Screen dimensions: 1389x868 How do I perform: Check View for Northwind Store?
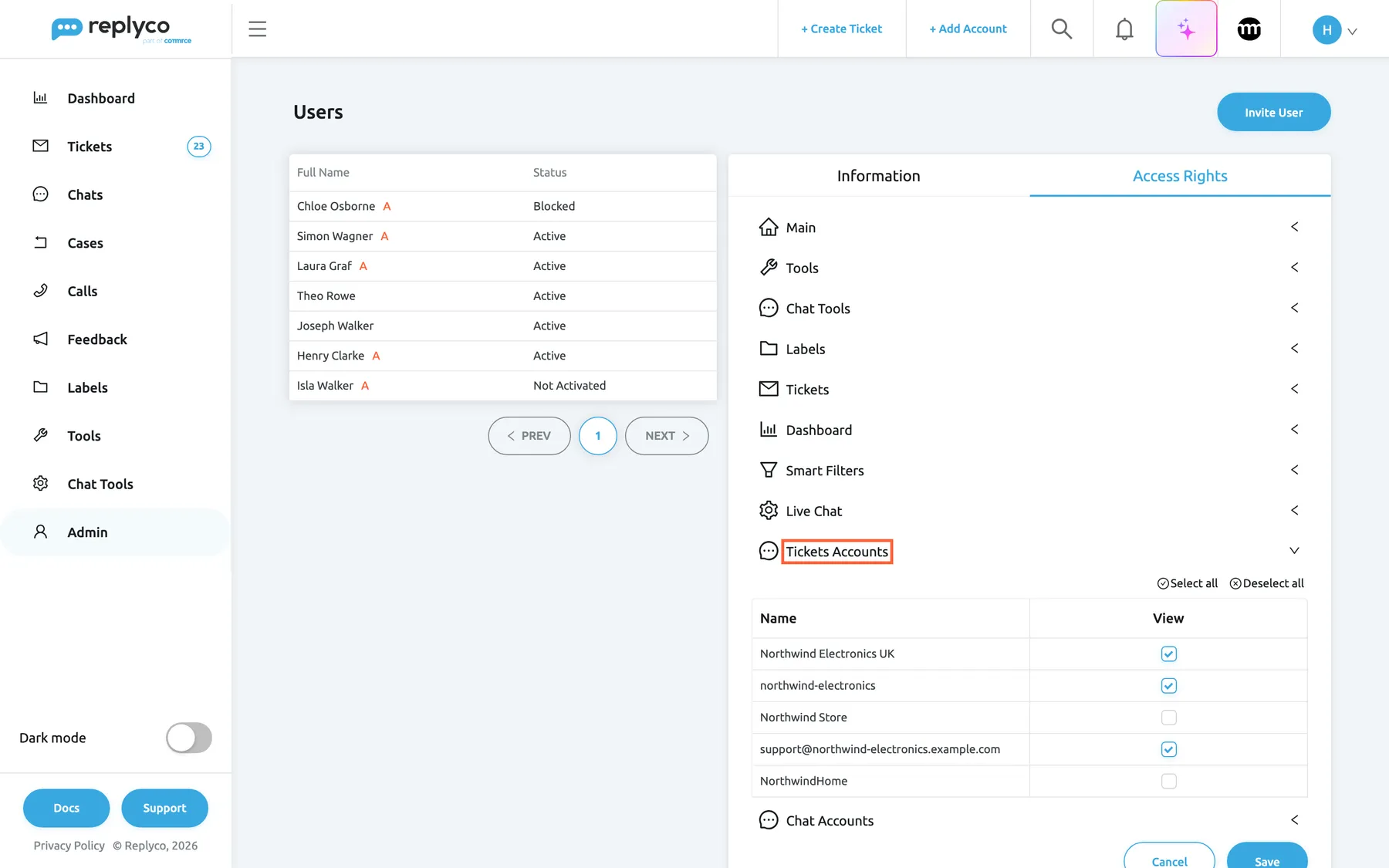tap(1168, 718)
